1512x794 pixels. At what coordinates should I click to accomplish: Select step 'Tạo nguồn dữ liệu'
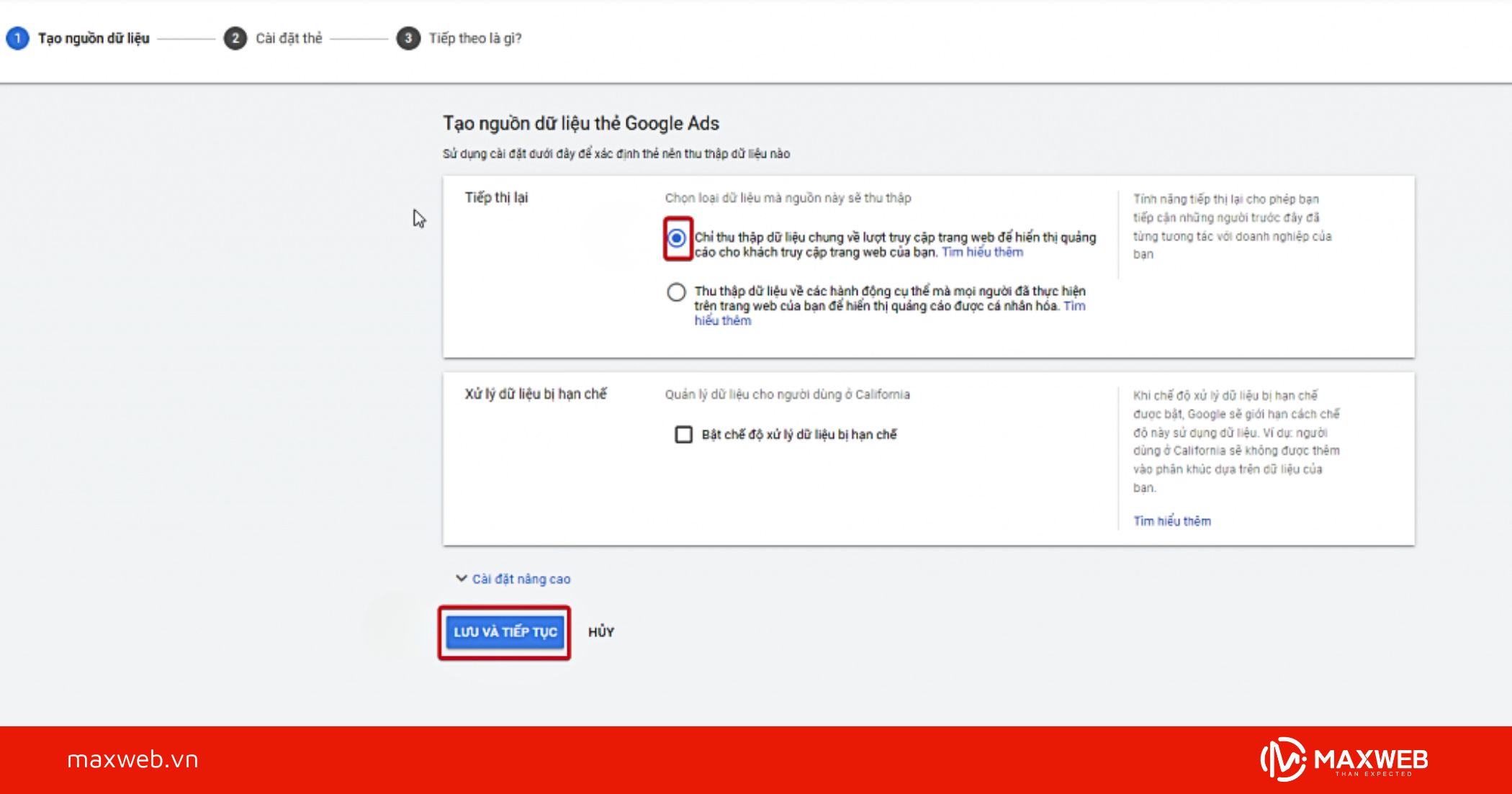click(x=94, y=40)
